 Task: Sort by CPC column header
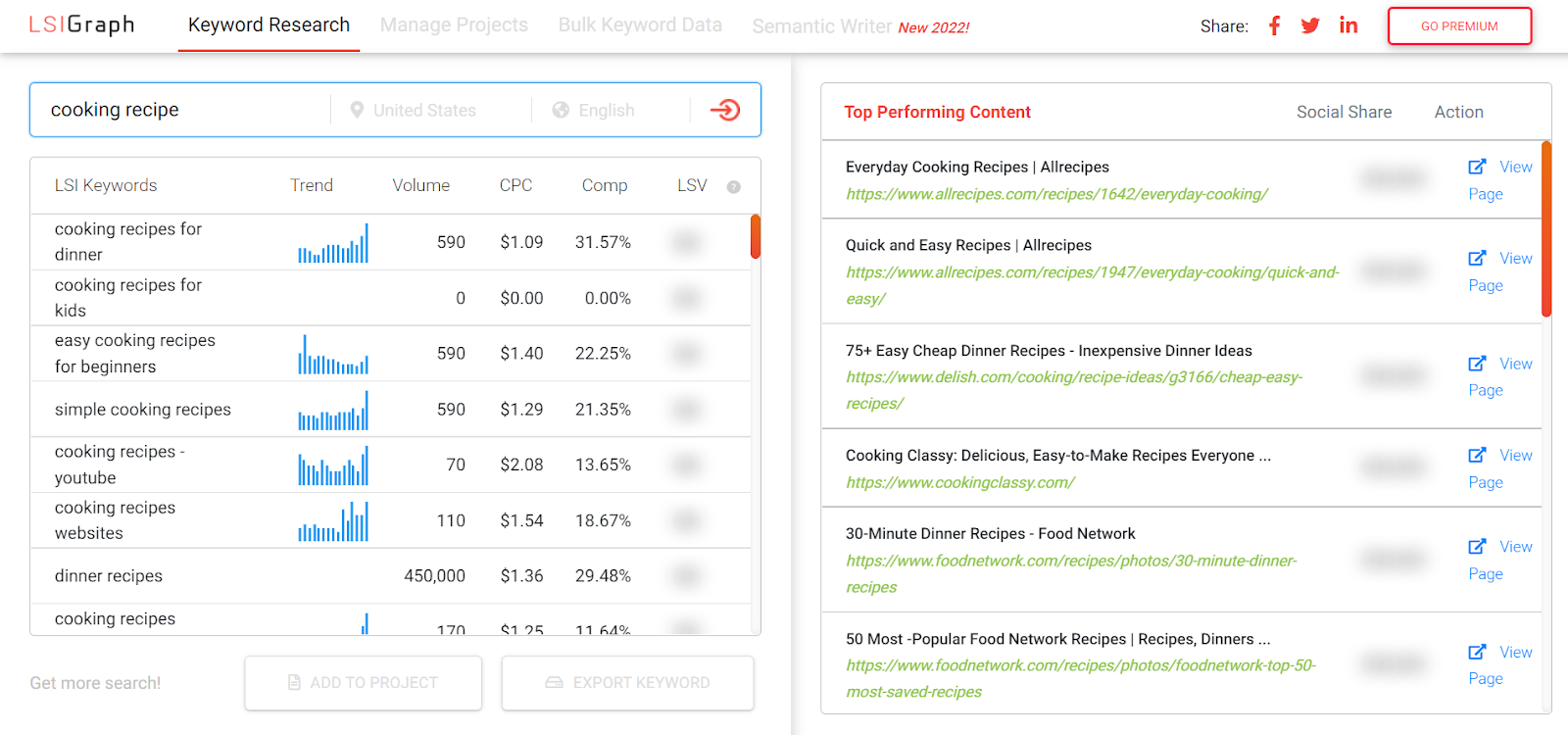click(516, 185)
